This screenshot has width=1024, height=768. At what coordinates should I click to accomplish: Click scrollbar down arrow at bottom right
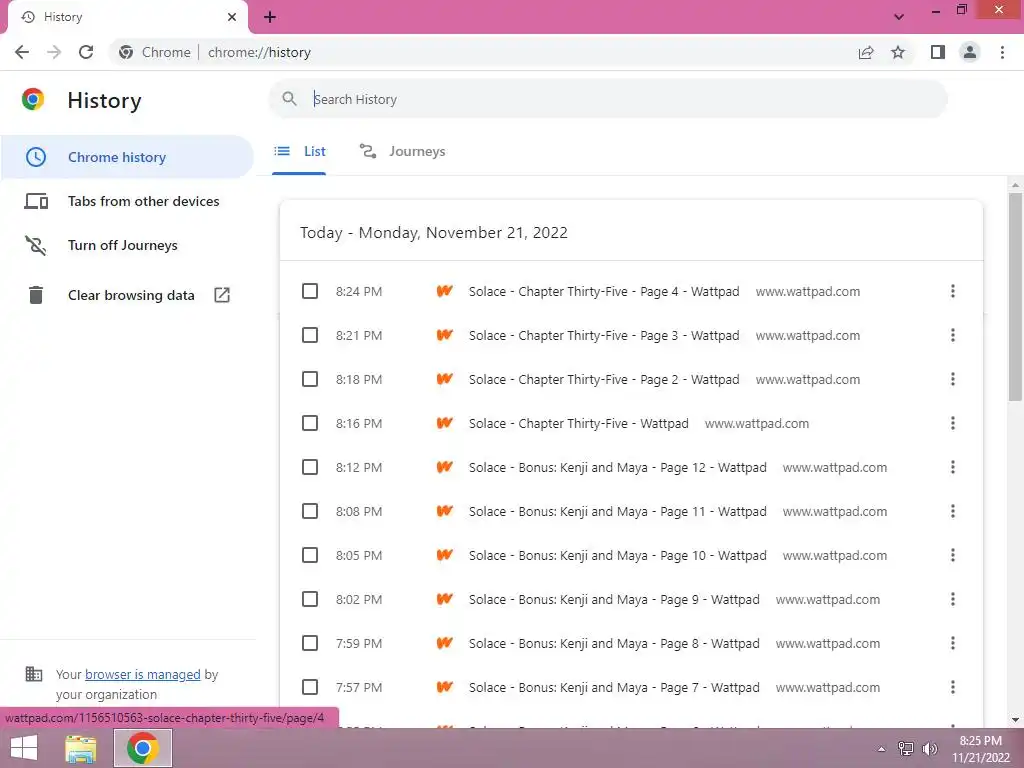click(x=1015, y=720)
